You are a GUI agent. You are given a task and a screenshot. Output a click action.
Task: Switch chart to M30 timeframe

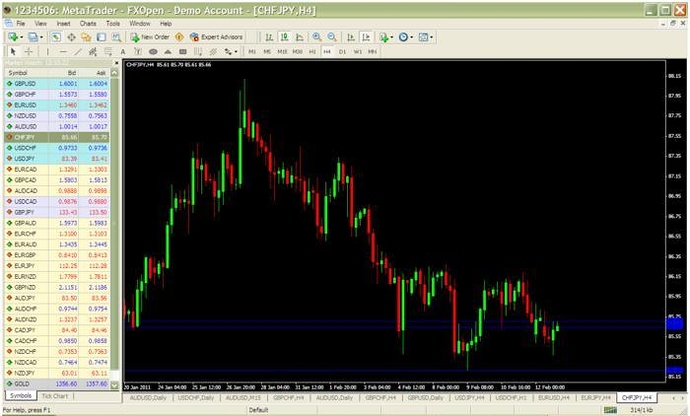click(x=297, y=52)
